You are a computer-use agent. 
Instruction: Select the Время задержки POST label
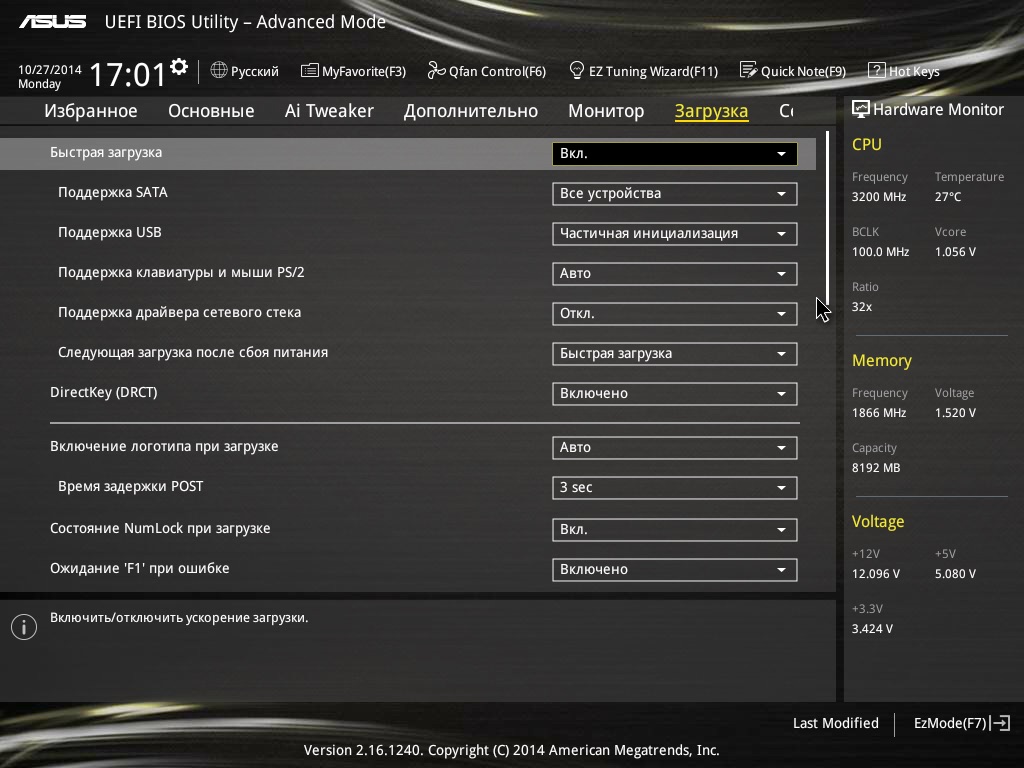(131, 487)
